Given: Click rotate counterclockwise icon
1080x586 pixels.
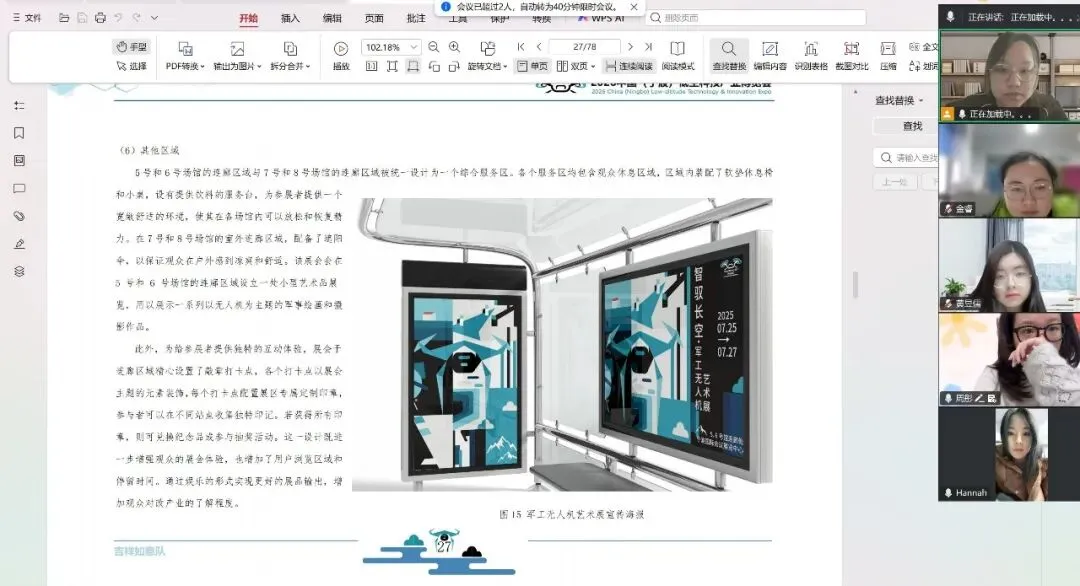Looking at the screenshot, I should tap(434, 67).
